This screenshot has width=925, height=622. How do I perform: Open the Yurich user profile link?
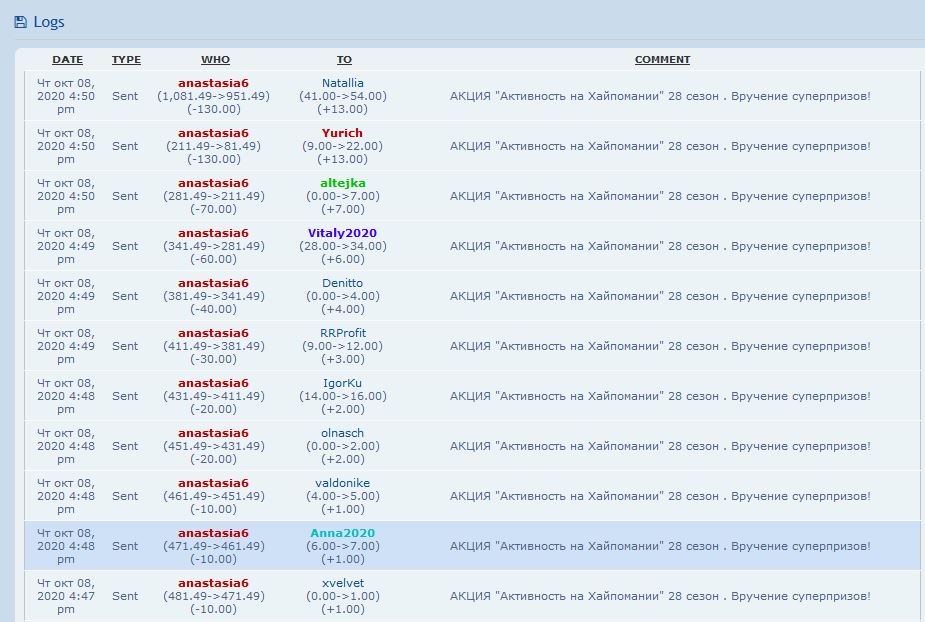(343, 133)
